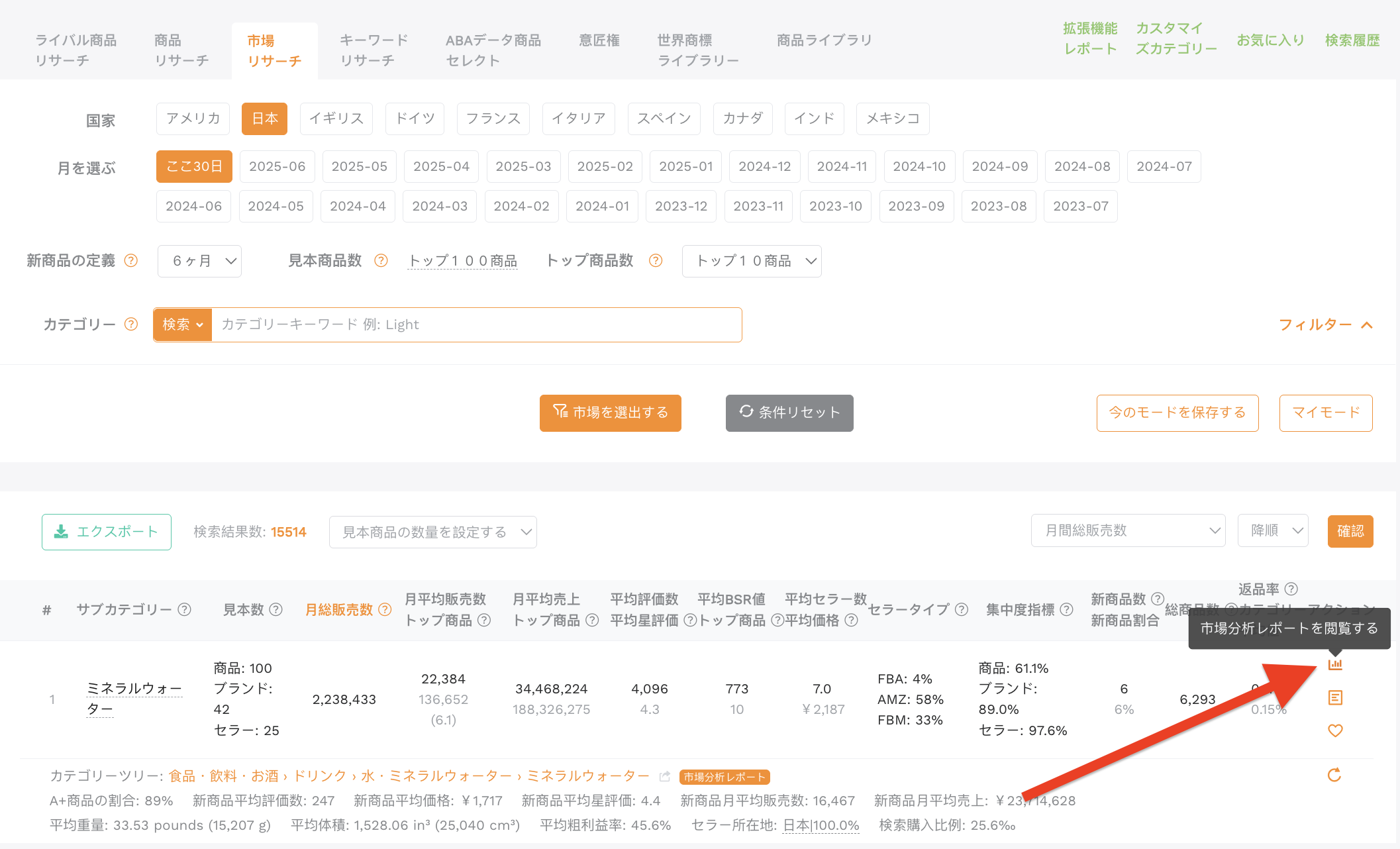
Task: Click the エクスポート button
Action: [107, 532]
